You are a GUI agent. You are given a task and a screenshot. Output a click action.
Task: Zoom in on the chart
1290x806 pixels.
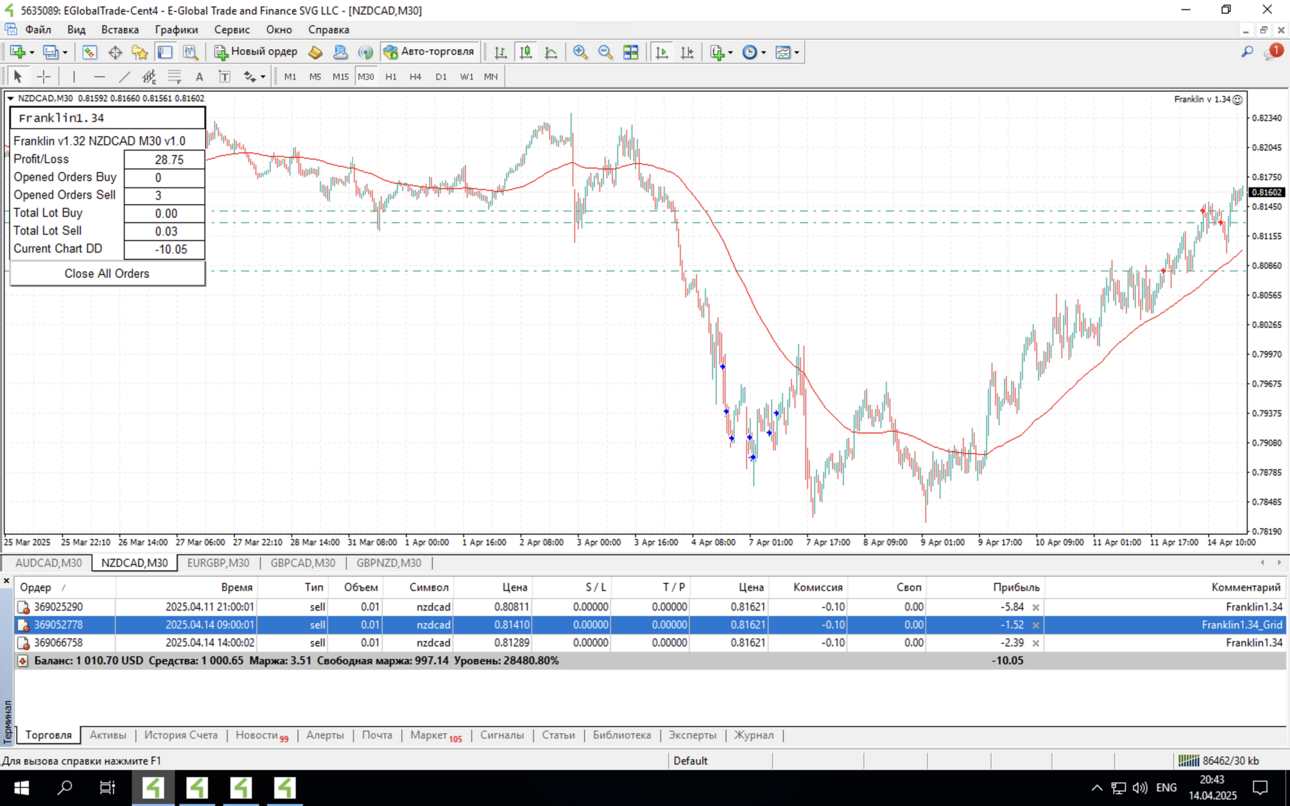click(x=580, y=52)
